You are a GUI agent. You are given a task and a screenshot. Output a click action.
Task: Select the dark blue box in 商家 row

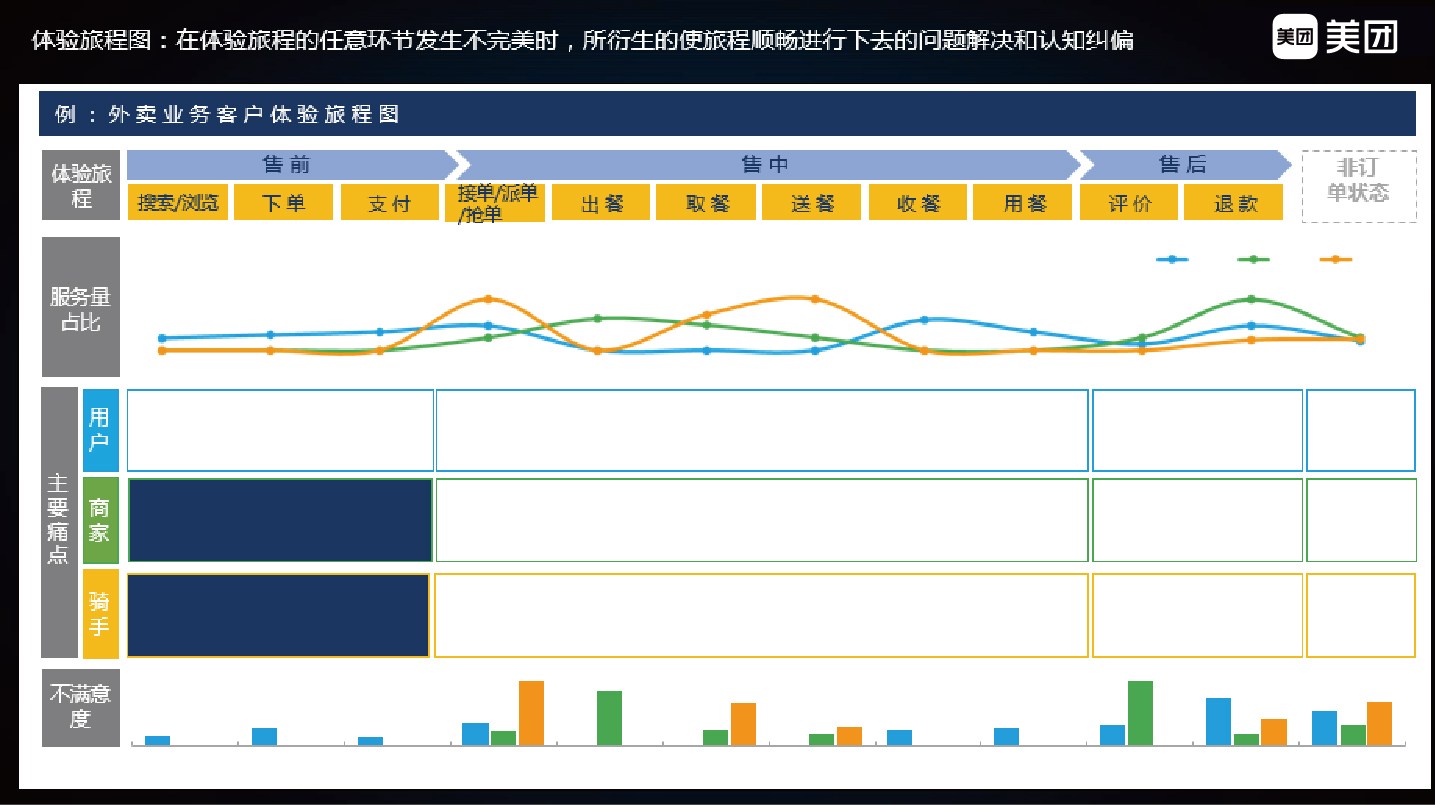coord(280,520)
